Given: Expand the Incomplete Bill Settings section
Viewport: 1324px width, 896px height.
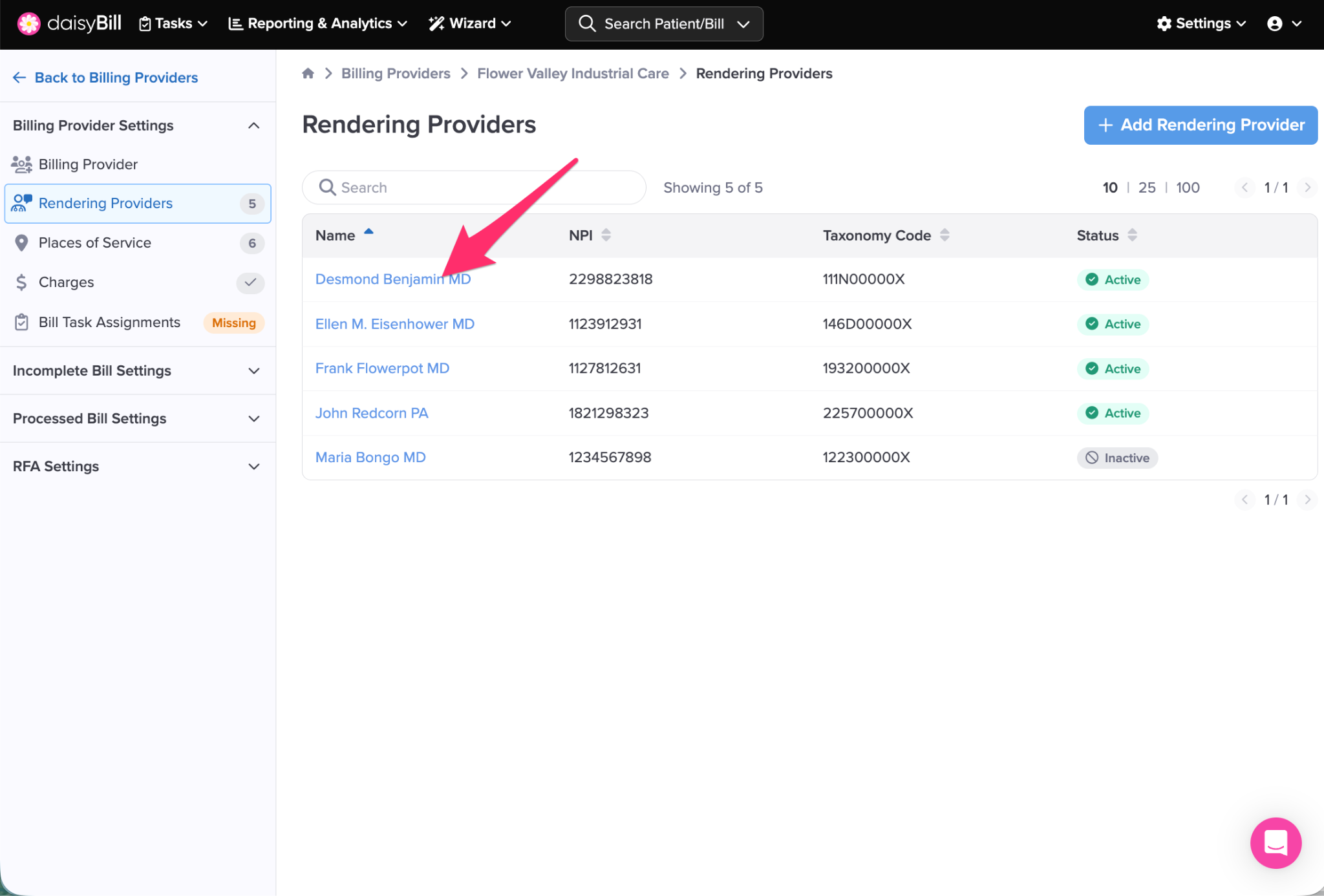Looking at the screenshot, I should tap(254, 371).
